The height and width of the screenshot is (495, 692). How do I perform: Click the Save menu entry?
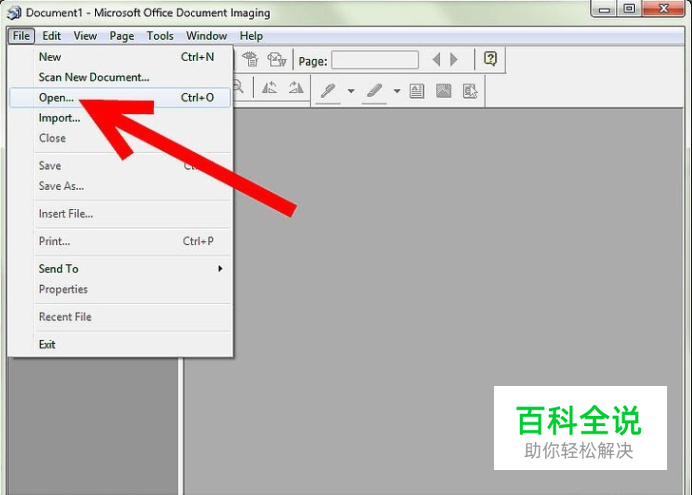pos(120,166)
